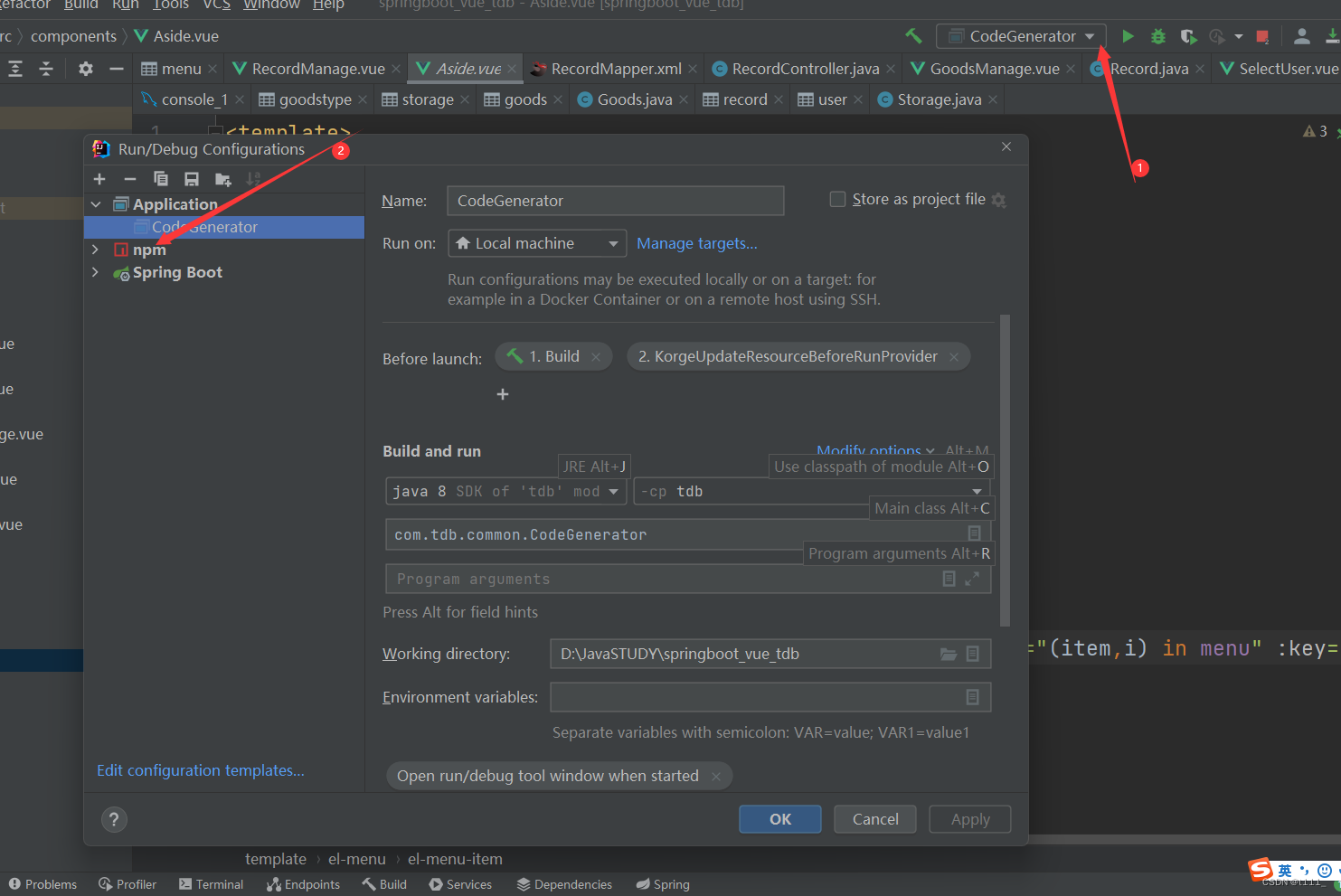Screen dimensions: 1341x896
Task: Remove KorgeUpdateResourceBeforeRunProvider task
Action: 954,357
